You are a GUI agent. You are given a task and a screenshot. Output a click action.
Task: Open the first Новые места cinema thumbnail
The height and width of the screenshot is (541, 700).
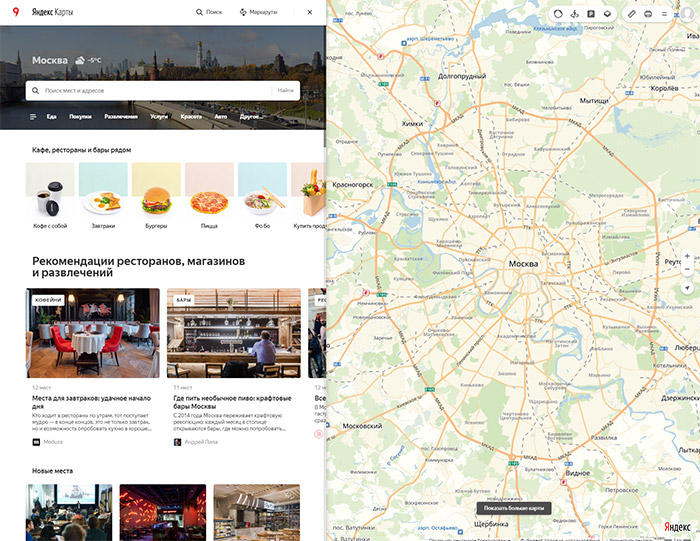point(69,512)
